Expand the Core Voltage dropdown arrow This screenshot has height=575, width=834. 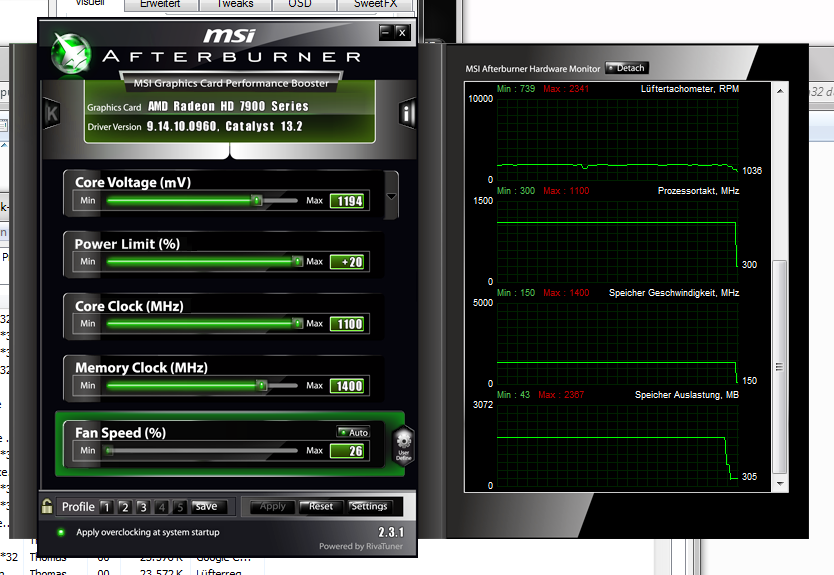click(x=391, y=196)
